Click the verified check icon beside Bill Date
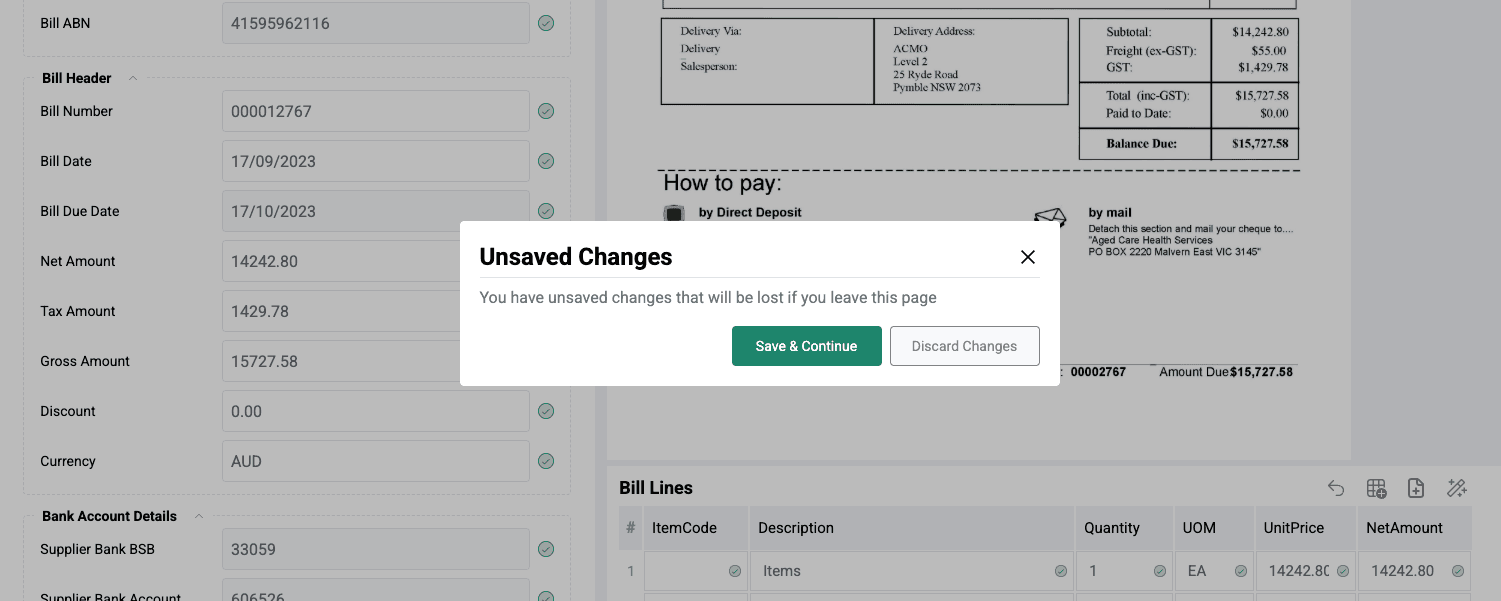Viewport: 1501px width, 601px height. click(546, 161)
